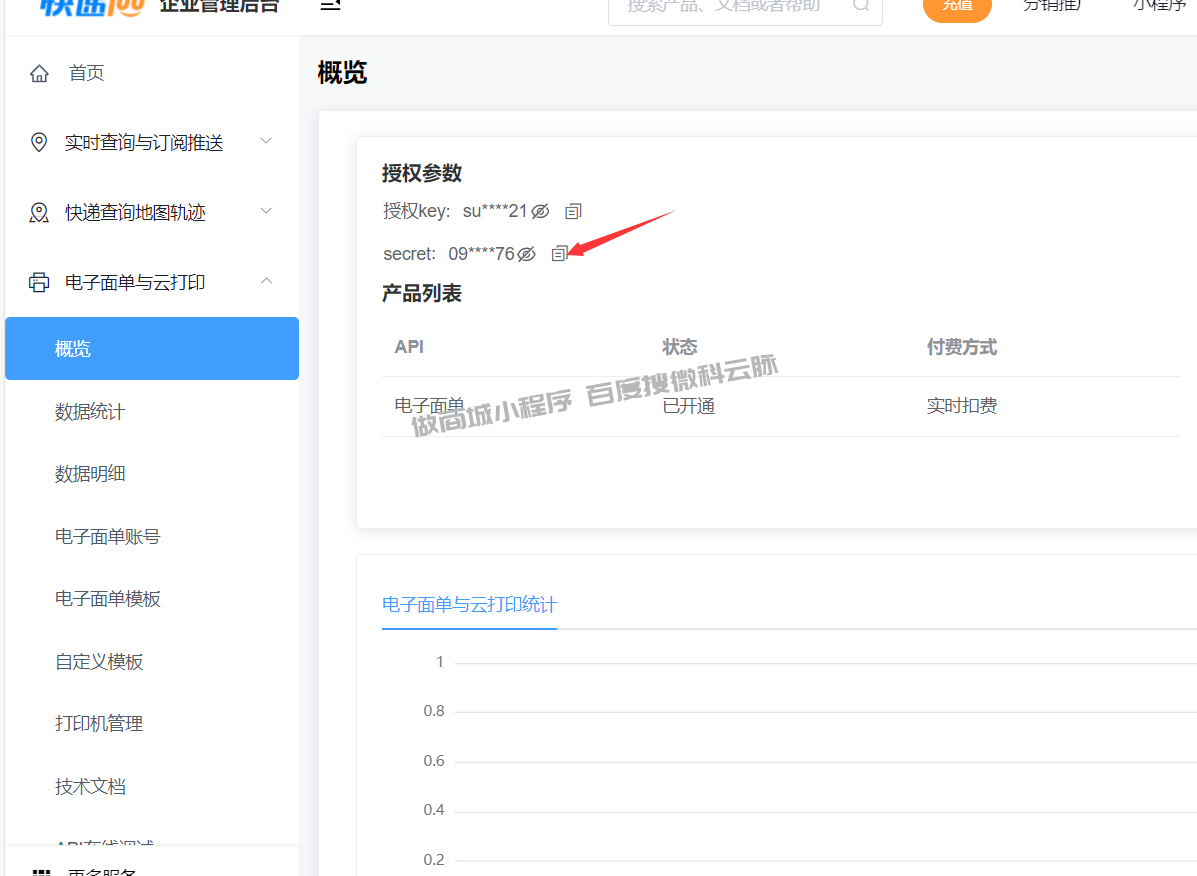
Task: Click the search magnifier icon in top bar
Action: pyautogui.click(x=861, y=5)
